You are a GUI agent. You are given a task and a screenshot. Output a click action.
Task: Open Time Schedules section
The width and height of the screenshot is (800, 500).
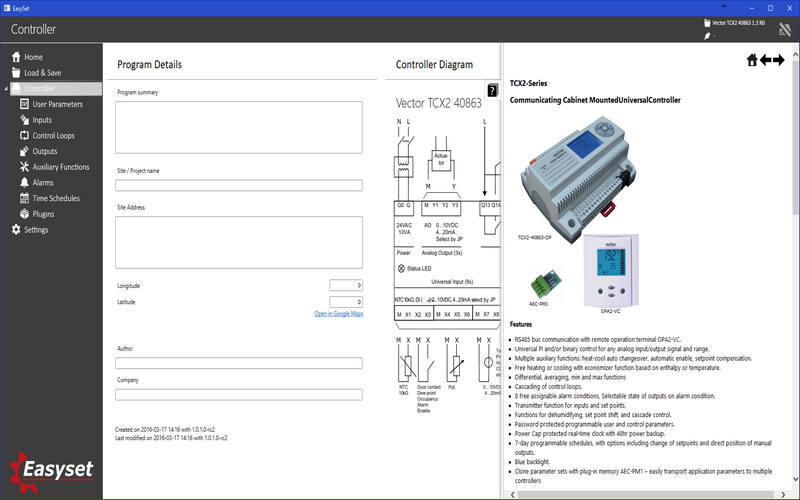point(56,198)
